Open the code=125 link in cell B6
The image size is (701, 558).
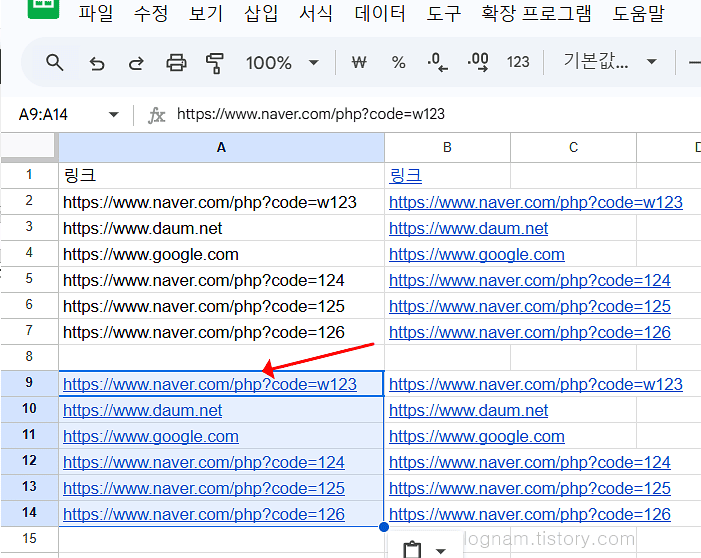(x=530, y=306)
